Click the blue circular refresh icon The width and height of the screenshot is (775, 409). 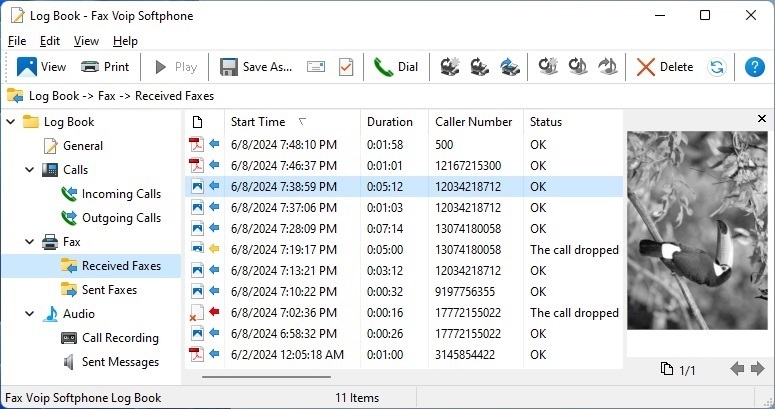[x=717, y=67]
